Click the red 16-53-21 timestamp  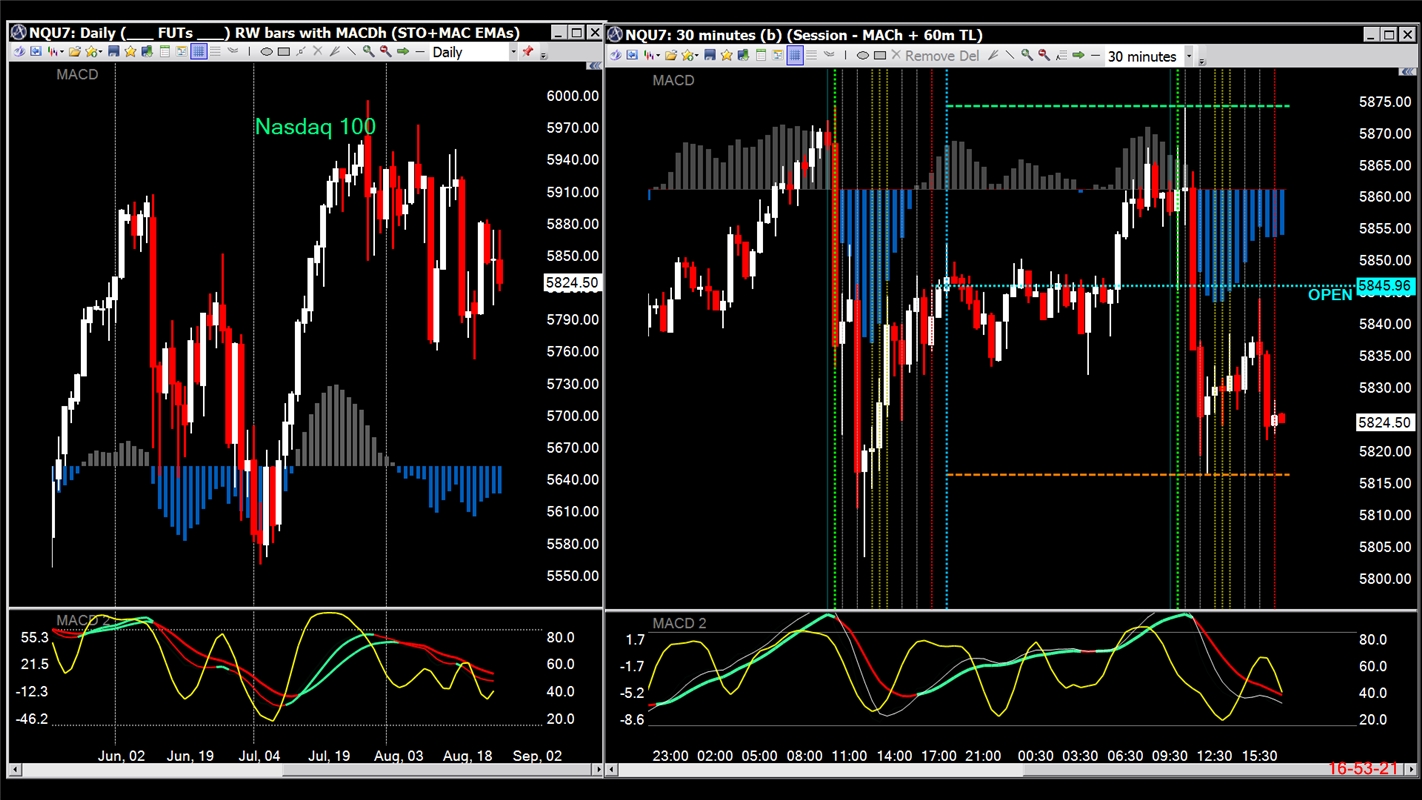point(1362,769)
